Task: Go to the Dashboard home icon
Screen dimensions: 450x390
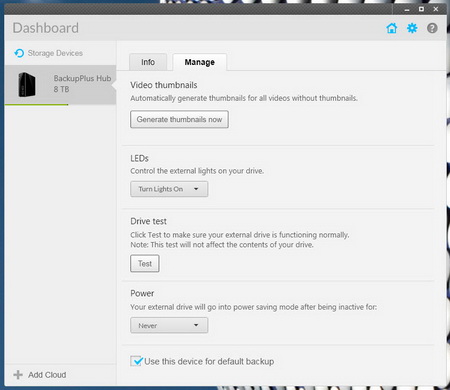Action: (392, 28)
